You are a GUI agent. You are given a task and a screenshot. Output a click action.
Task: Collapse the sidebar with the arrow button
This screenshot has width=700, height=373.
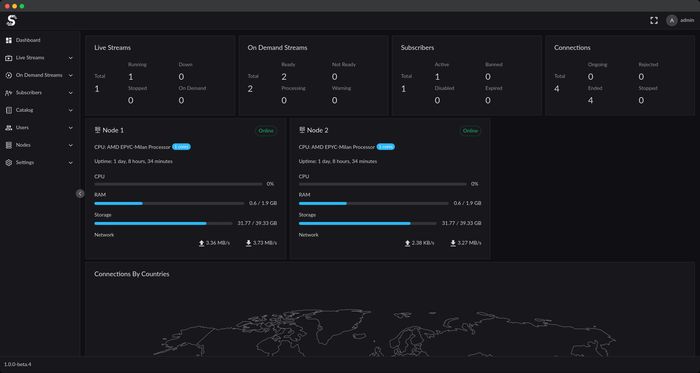click(x=80, y=194)
